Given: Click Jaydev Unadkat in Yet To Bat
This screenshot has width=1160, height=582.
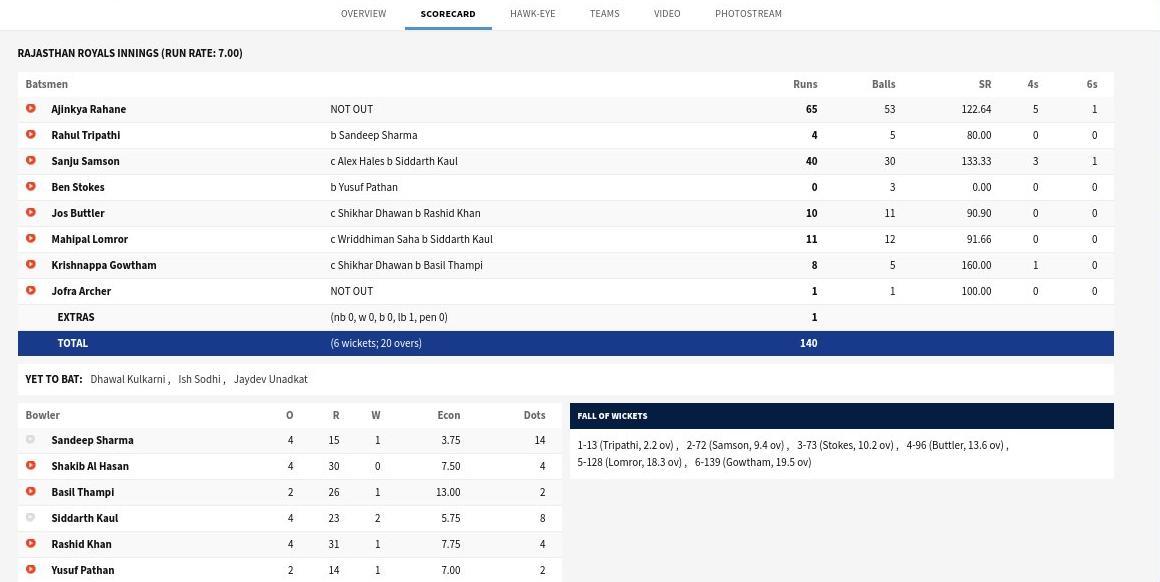Looking at the screenshot, I should click(271, 379).
